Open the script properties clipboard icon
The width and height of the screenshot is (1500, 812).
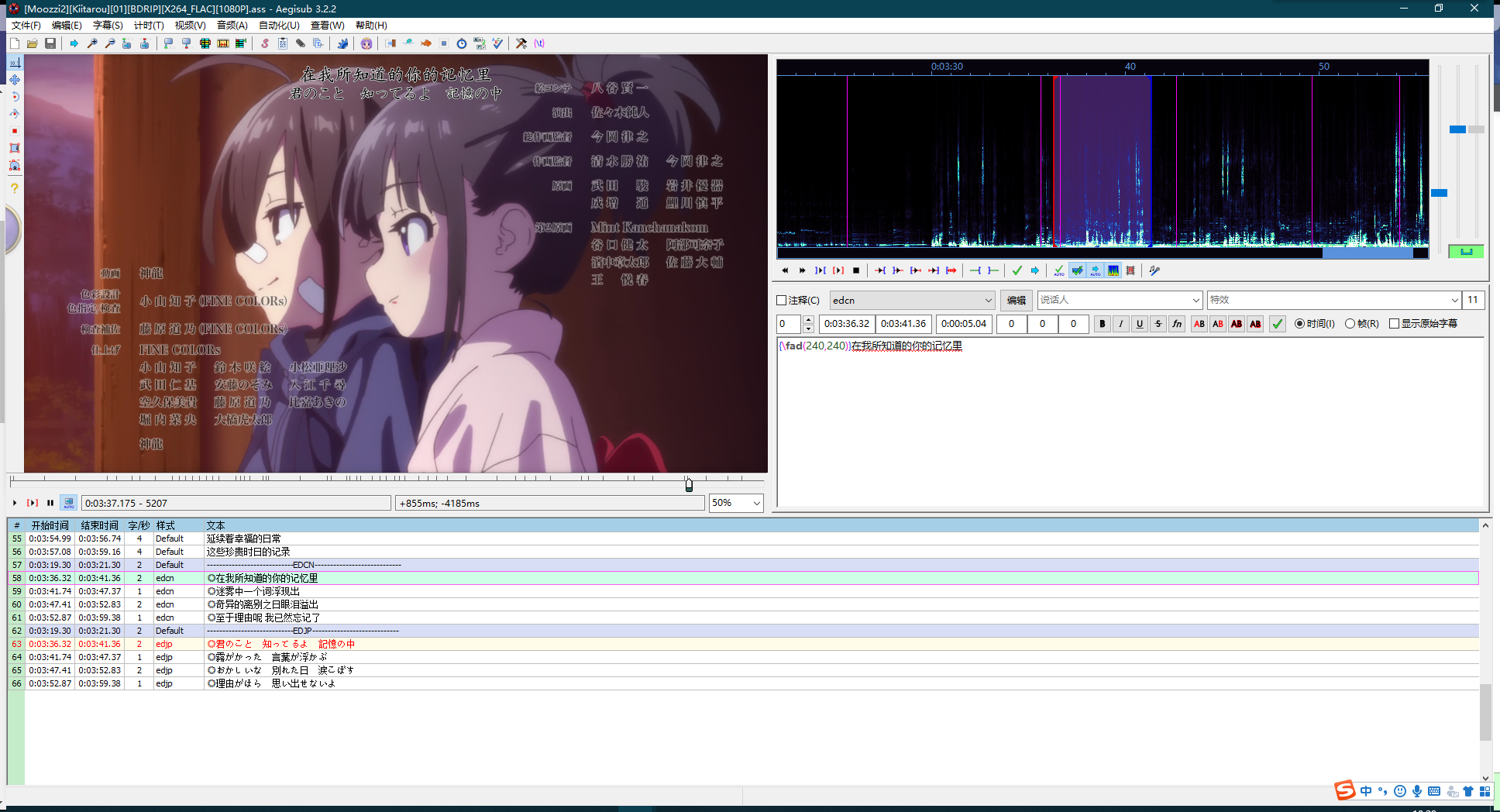pyautogui.click(x=283, y=43)
